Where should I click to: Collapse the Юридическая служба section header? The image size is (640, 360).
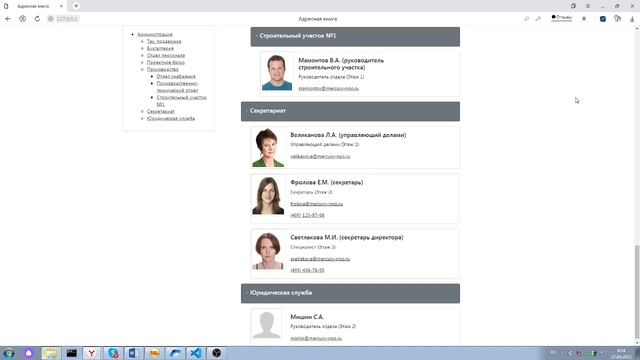coord(350,293)
